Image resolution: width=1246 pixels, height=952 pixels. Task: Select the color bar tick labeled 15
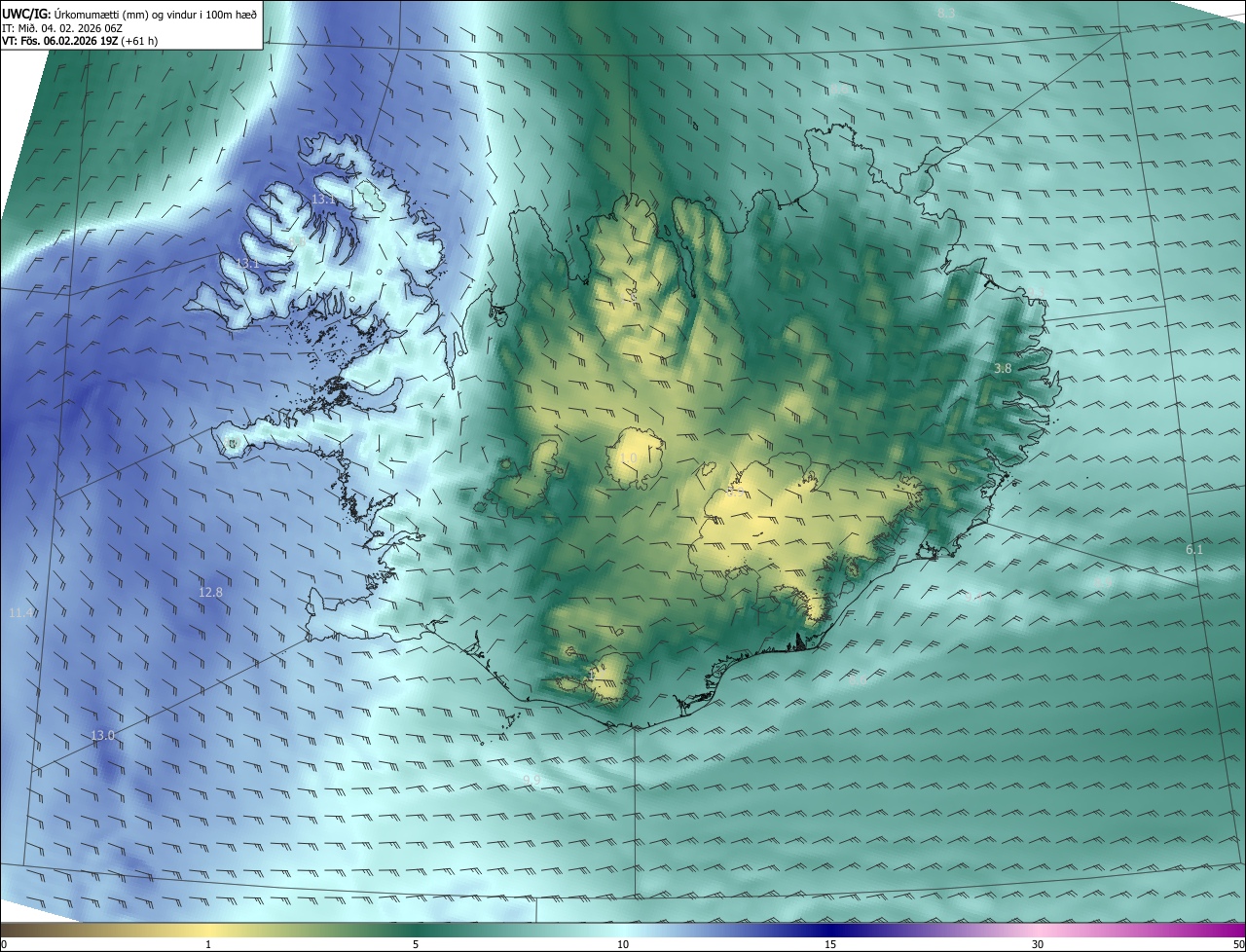click(830, 944)
